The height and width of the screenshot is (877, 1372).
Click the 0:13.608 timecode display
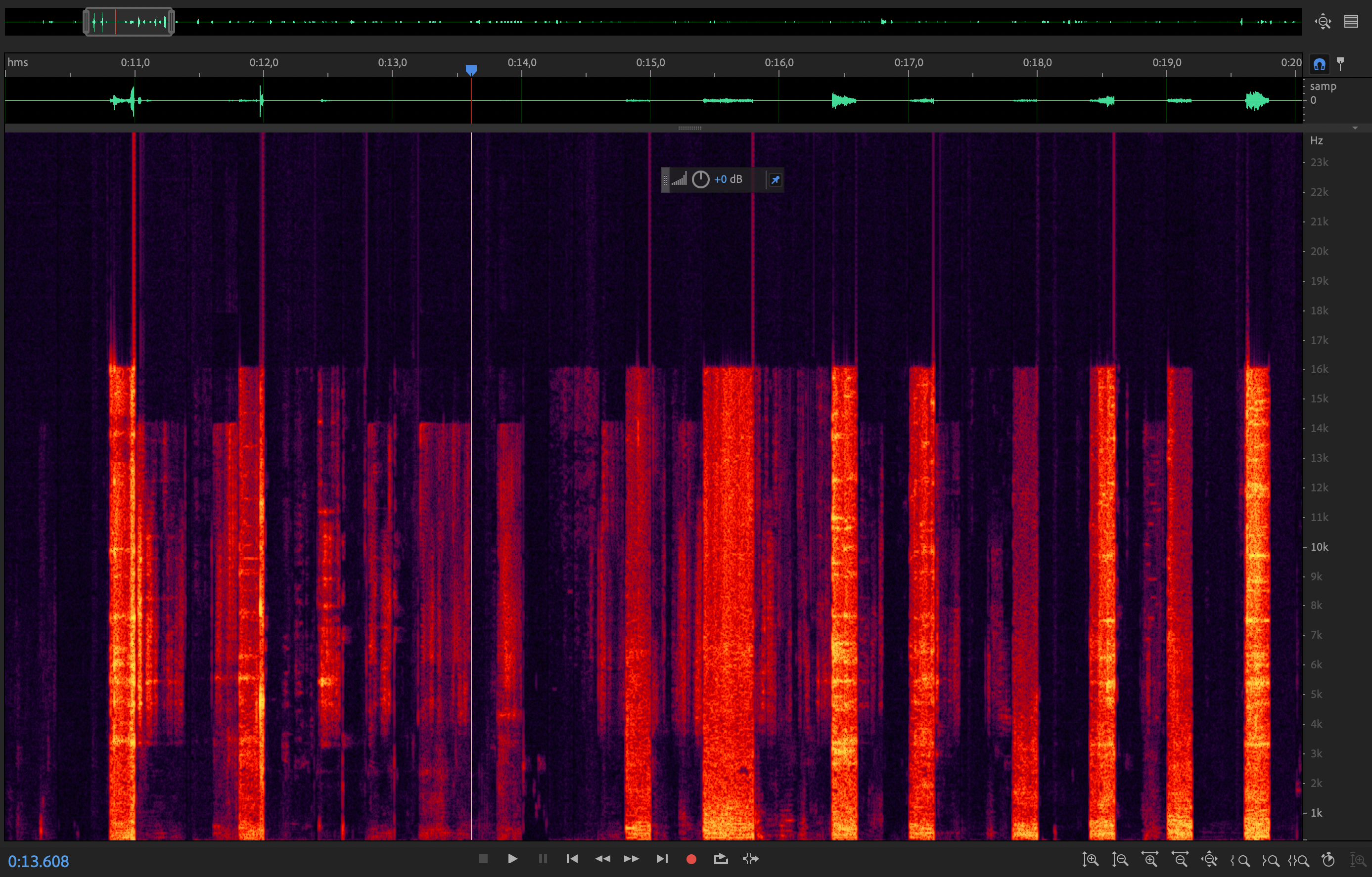click(x=39, y=861)
